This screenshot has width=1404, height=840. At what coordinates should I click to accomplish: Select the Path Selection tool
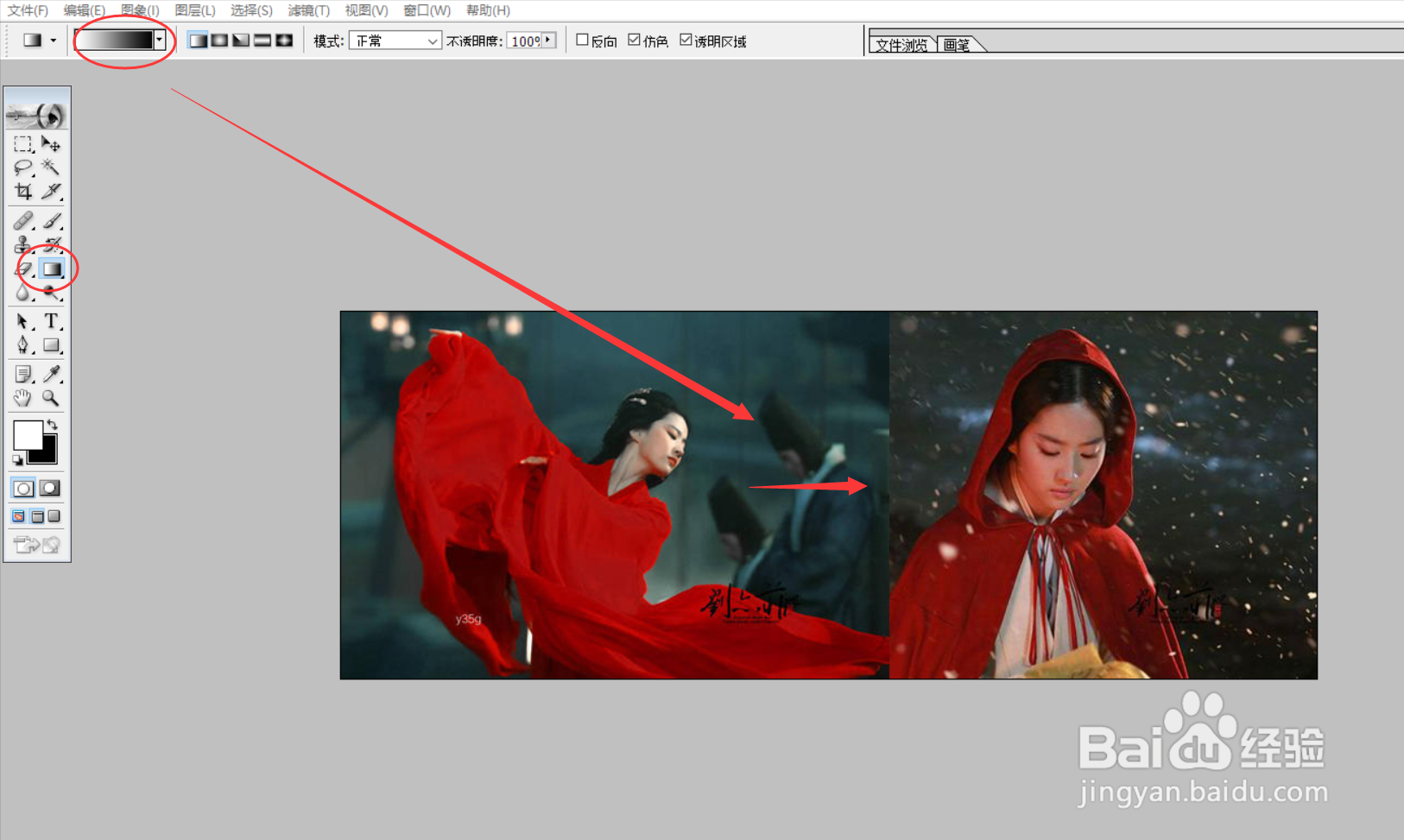[23, 322]
